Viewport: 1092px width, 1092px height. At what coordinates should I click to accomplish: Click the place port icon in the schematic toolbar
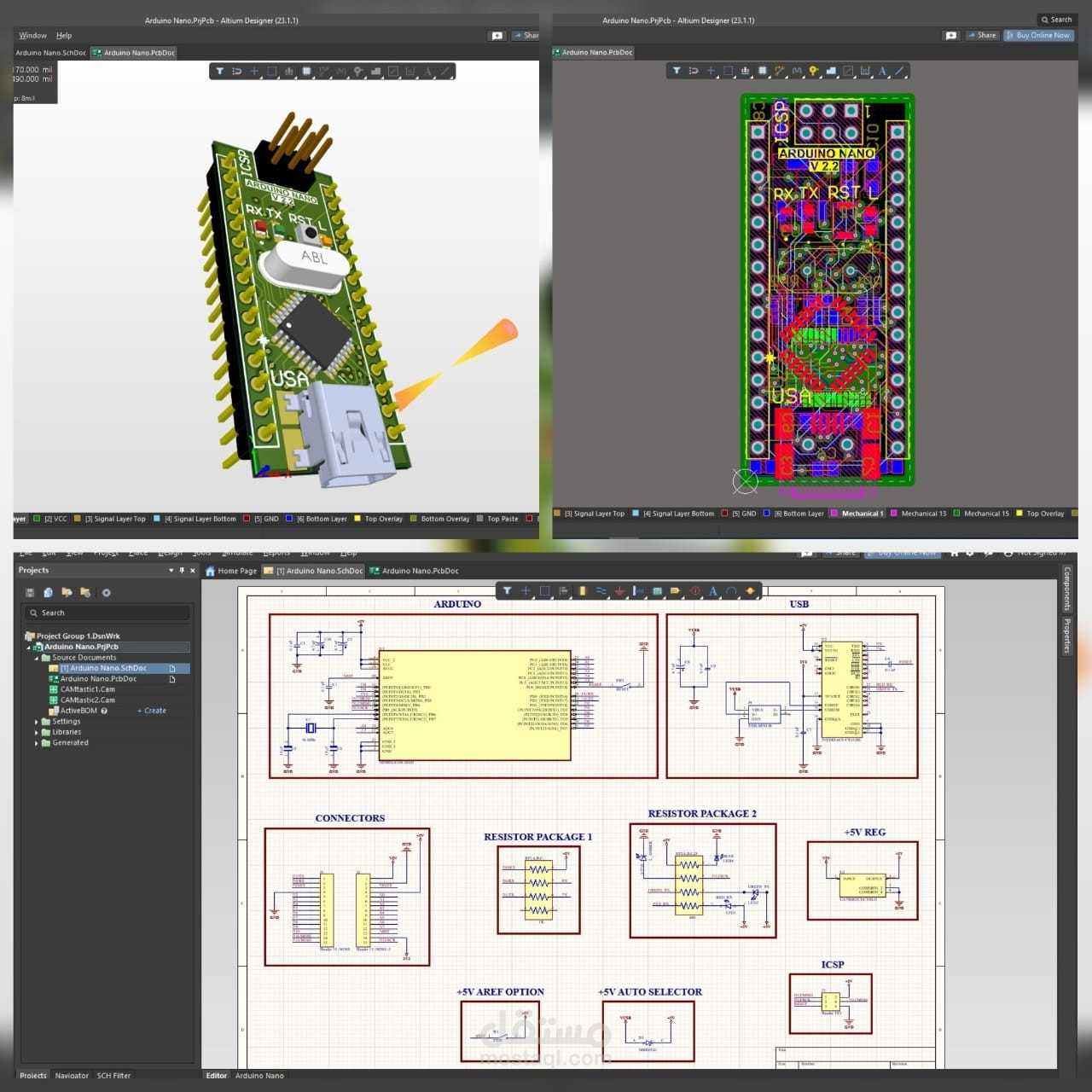pos(675,590)
